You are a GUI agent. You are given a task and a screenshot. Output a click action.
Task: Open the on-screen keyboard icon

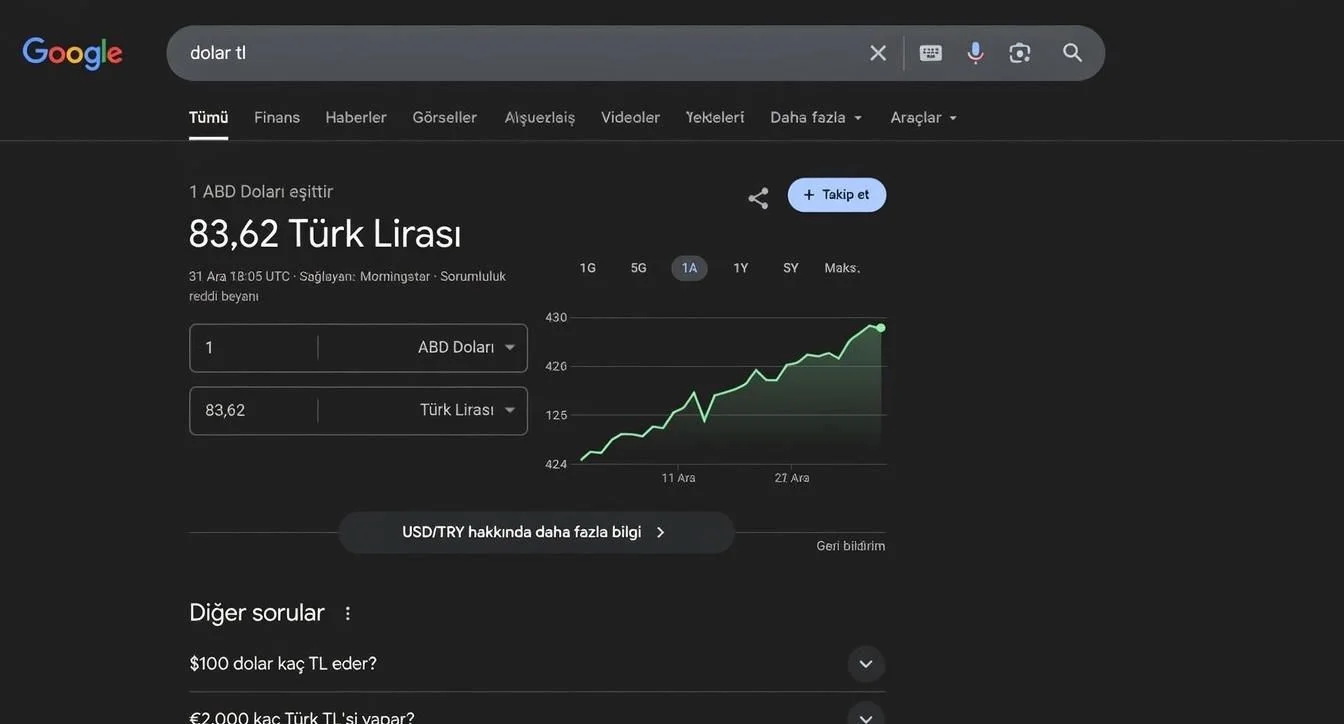coord(931,53)
